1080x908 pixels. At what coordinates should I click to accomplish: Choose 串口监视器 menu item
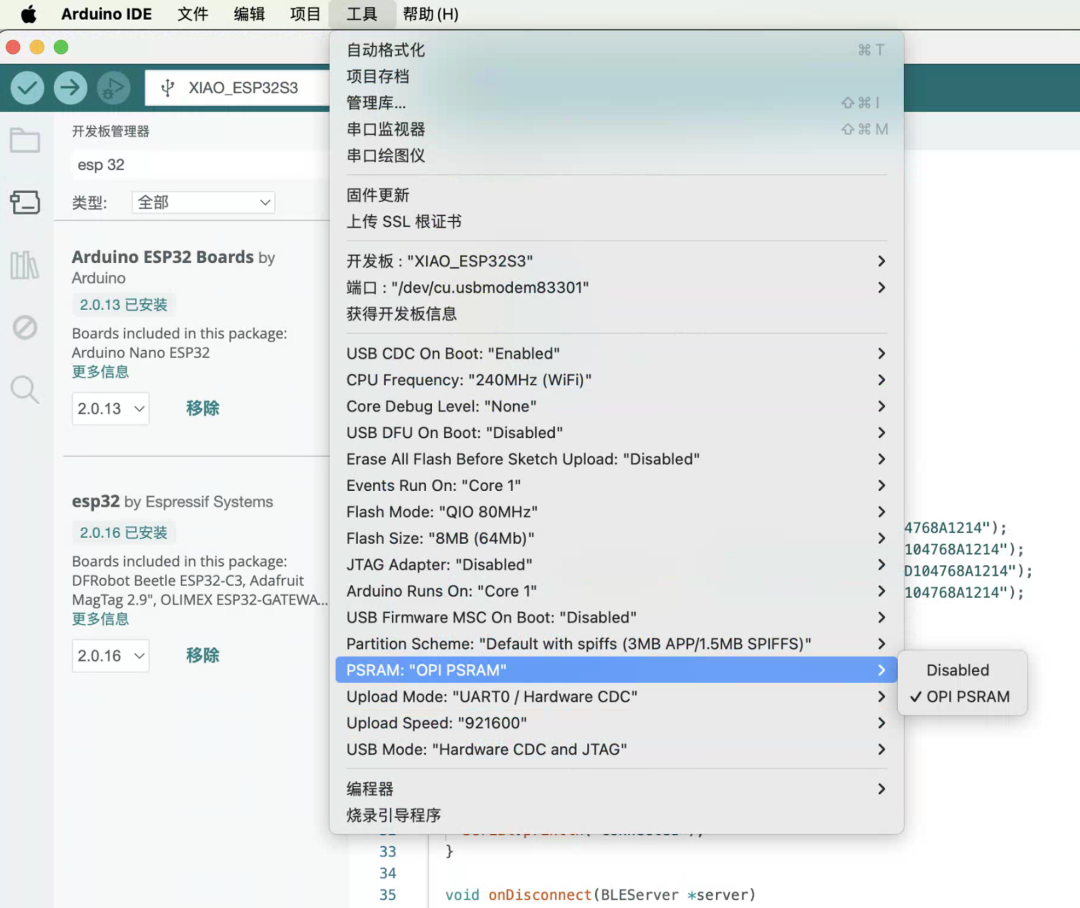(616, 129)
